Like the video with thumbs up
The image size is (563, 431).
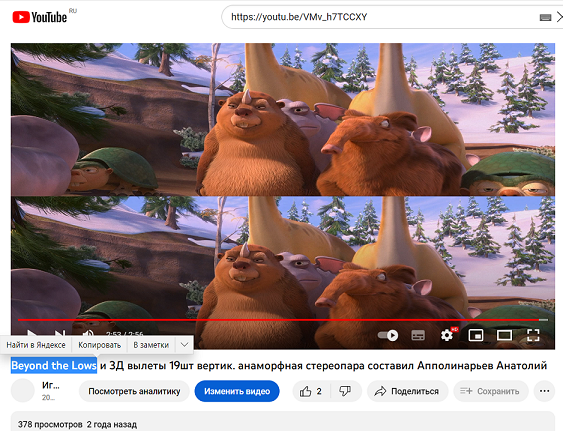point(311,391)
